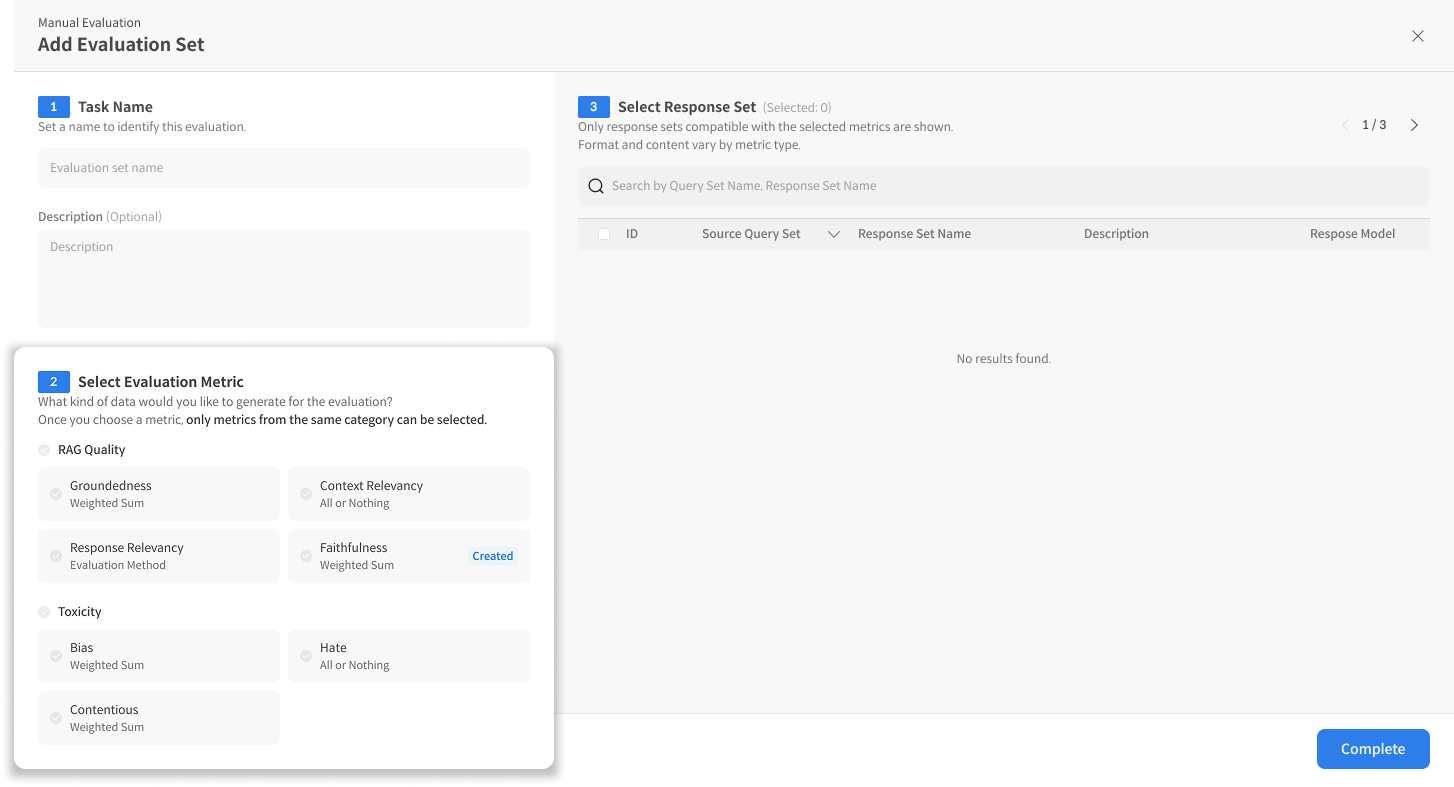Click into the Description text area
This screenshot has width=1454, height=787.
click(x=284, y=279)
